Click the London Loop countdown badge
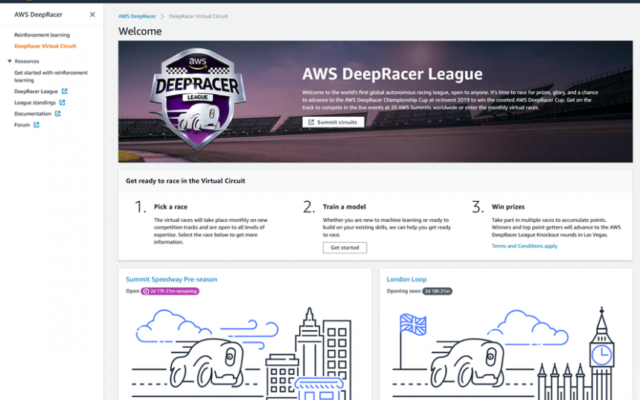The height and width of the screenshot is (400, 640). tap(437, 291)
